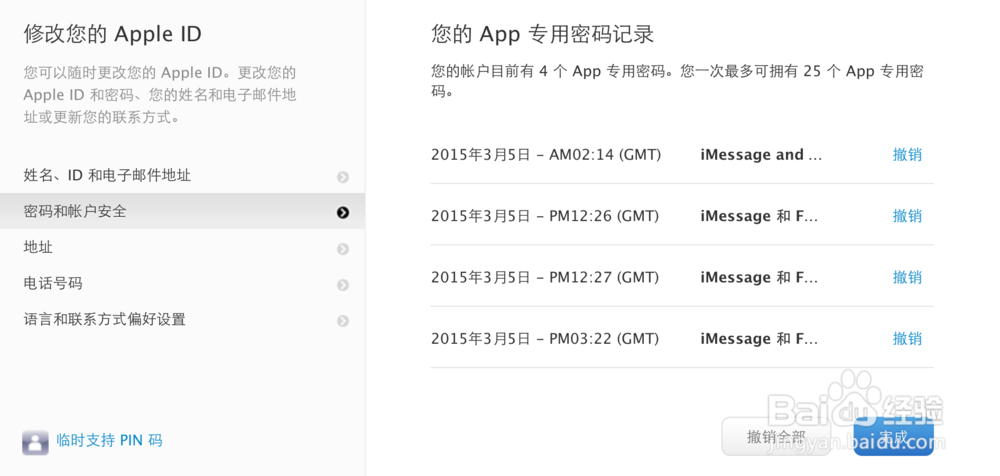This screenshot has height=476, width=1000.
Task: Go to the 电话号码 section
Action: coord(182,283)
